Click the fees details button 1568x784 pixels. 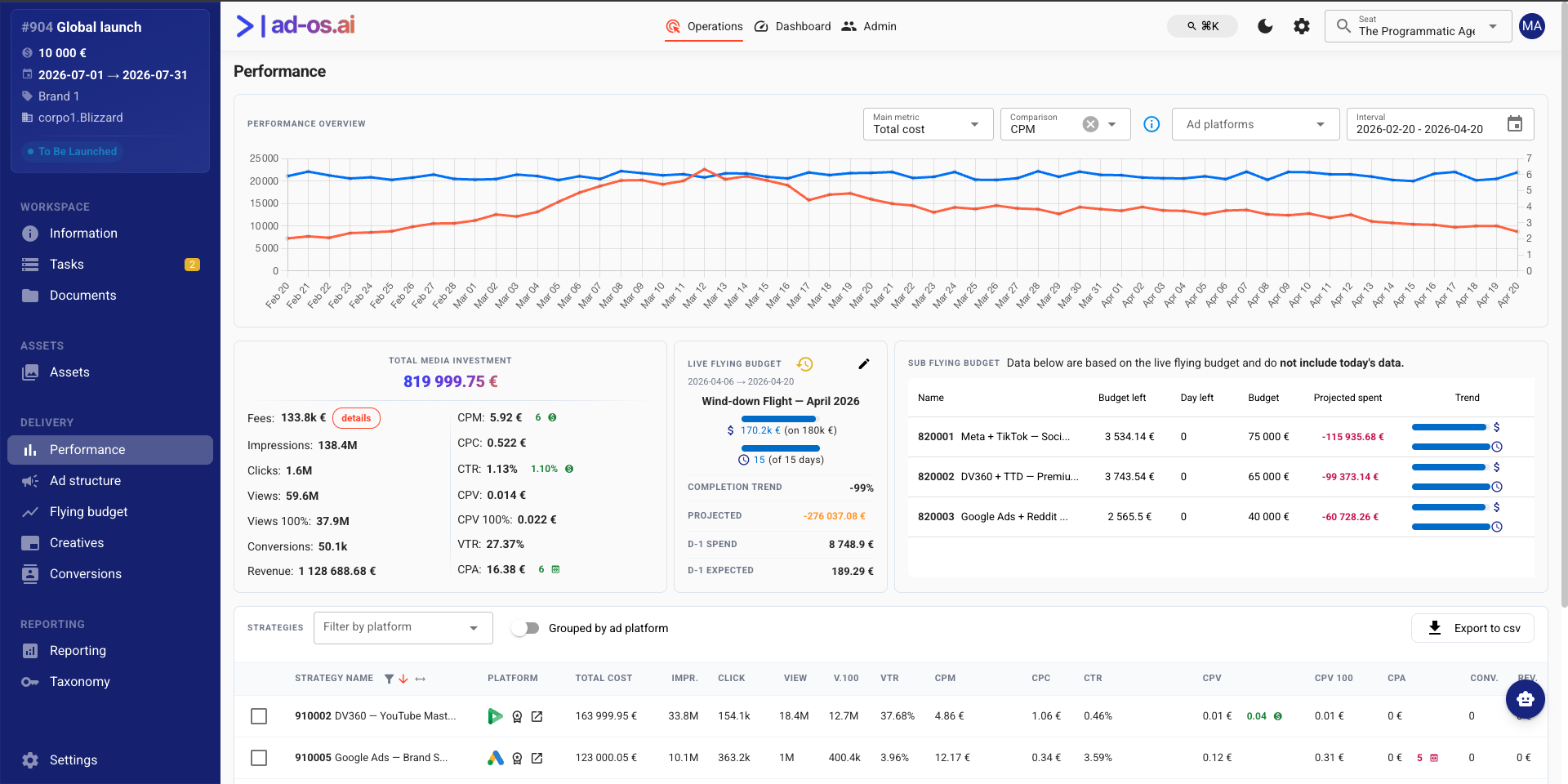click(x=356, y=418)
